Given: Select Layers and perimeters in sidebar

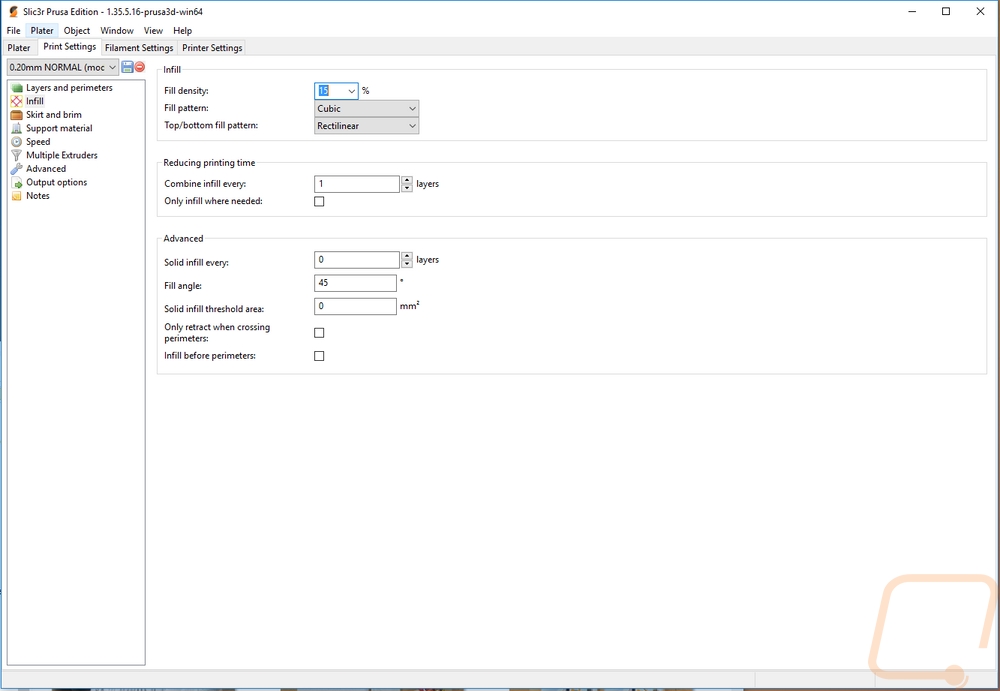Looking at the screenshot, I should tap(69, 88).
